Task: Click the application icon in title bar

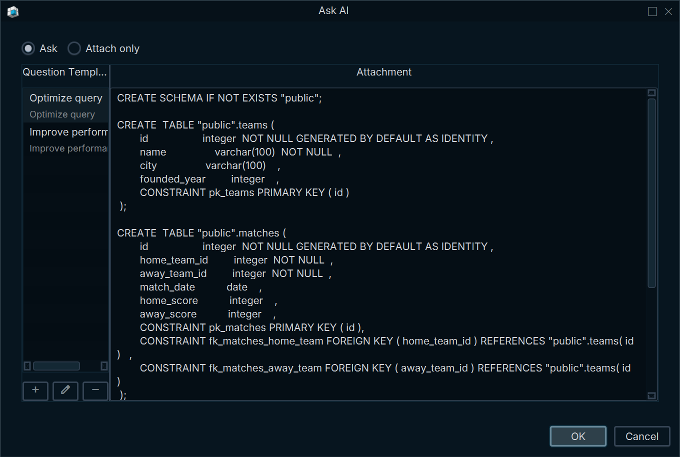Action: pos(13,12)
